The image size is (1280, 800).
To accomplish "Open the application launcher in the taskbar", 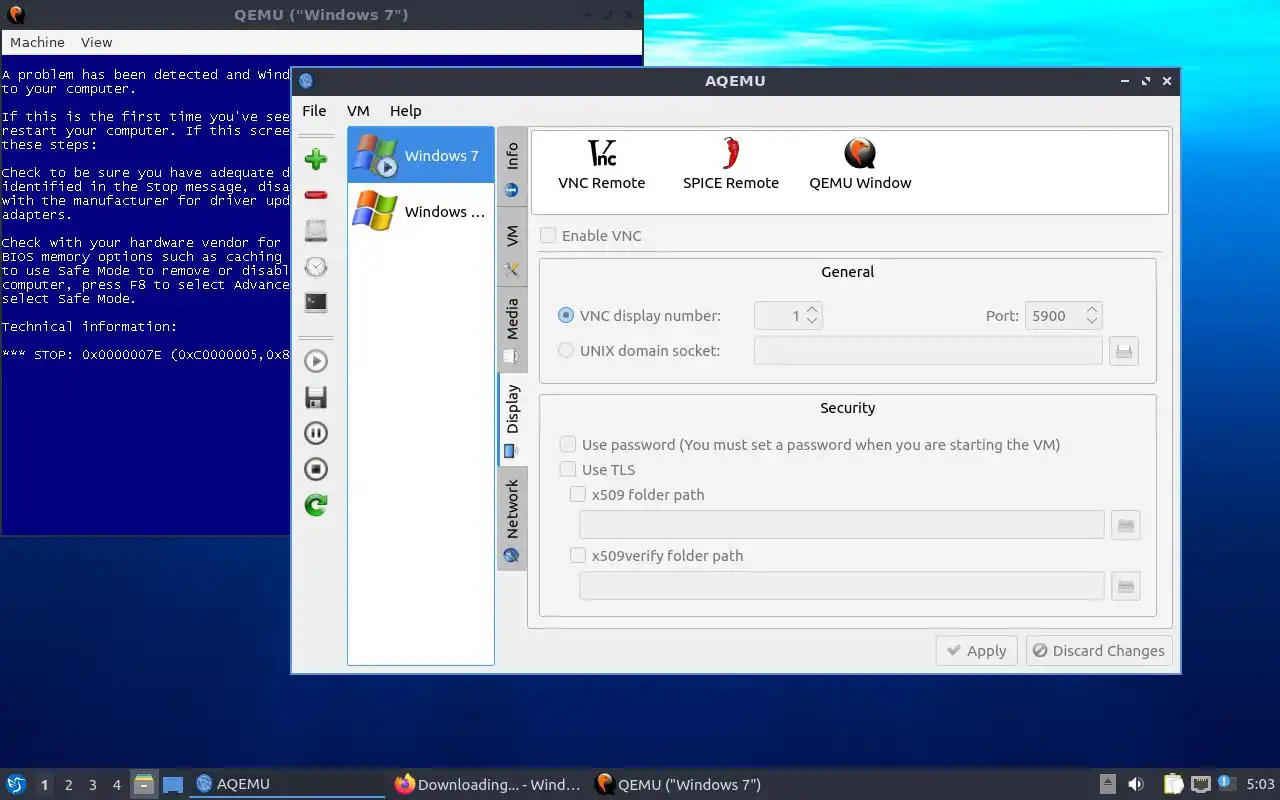I will click(x=16, y=784).
